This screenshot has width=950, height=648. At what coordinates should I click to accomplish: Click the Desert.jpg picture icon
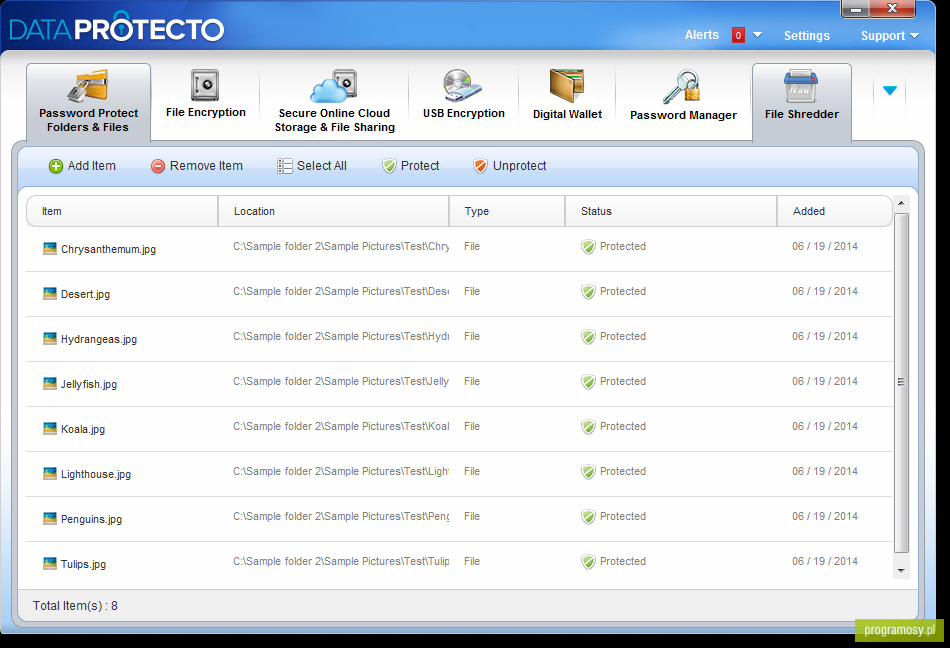[x=50, y=294]
